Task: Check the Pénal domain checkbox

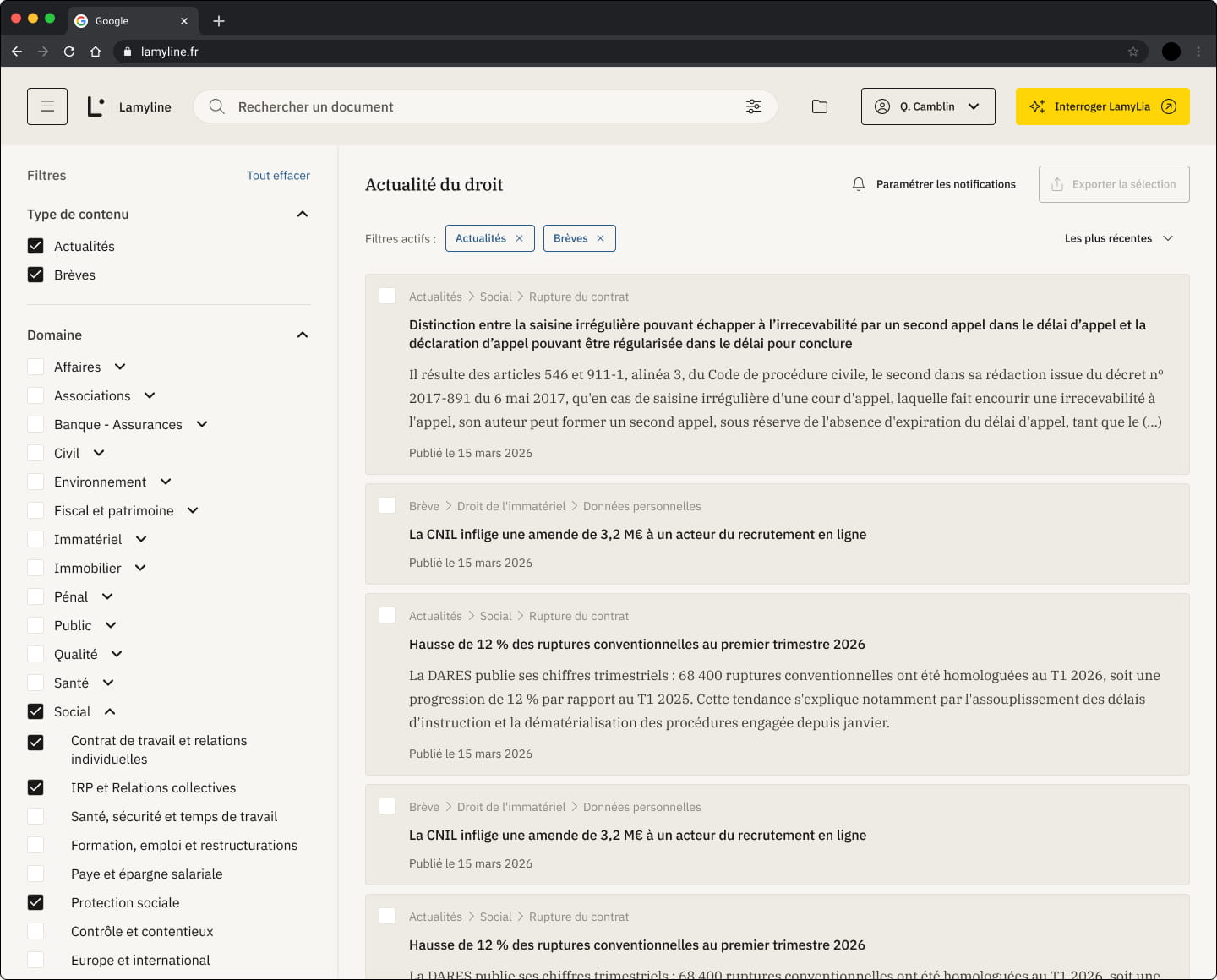Action: point(35,596)
